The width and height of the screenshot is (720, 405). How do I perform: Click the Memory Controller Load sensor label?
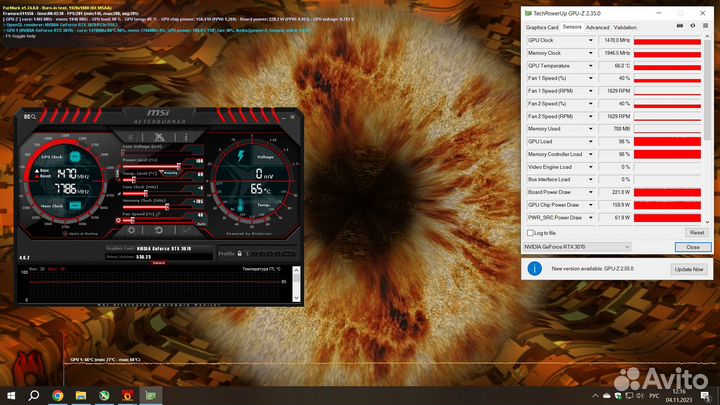555,154
